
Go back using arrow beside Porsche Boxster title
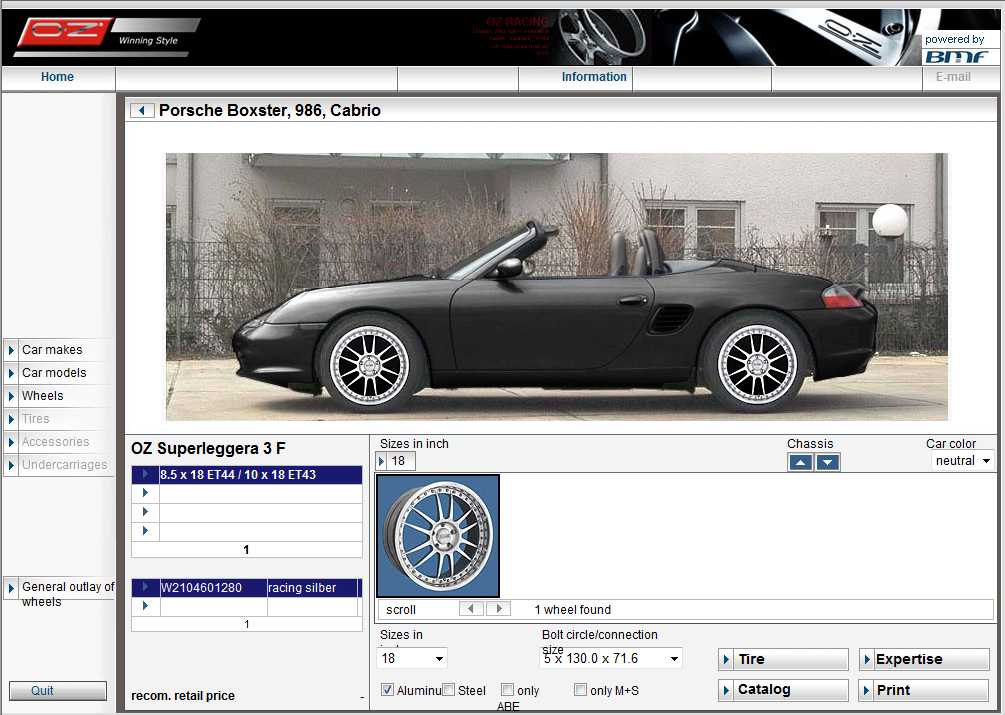coord(142,110)
